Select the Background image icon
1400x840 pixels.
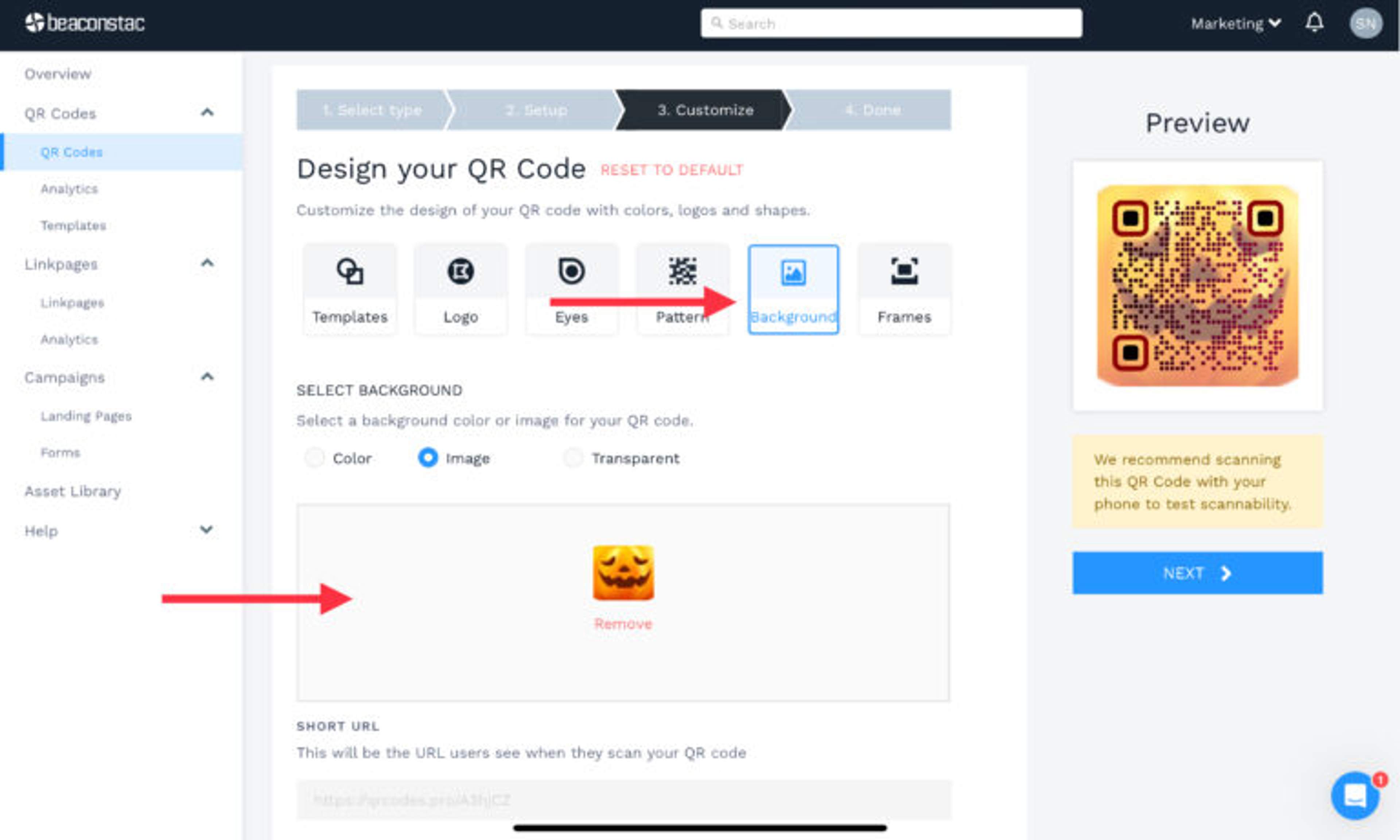pos(793,273)
